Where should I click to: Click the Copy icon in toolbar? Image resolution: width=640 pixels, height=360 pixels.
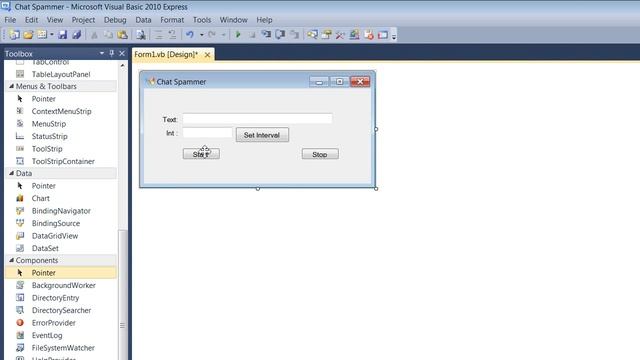(108, 35)
